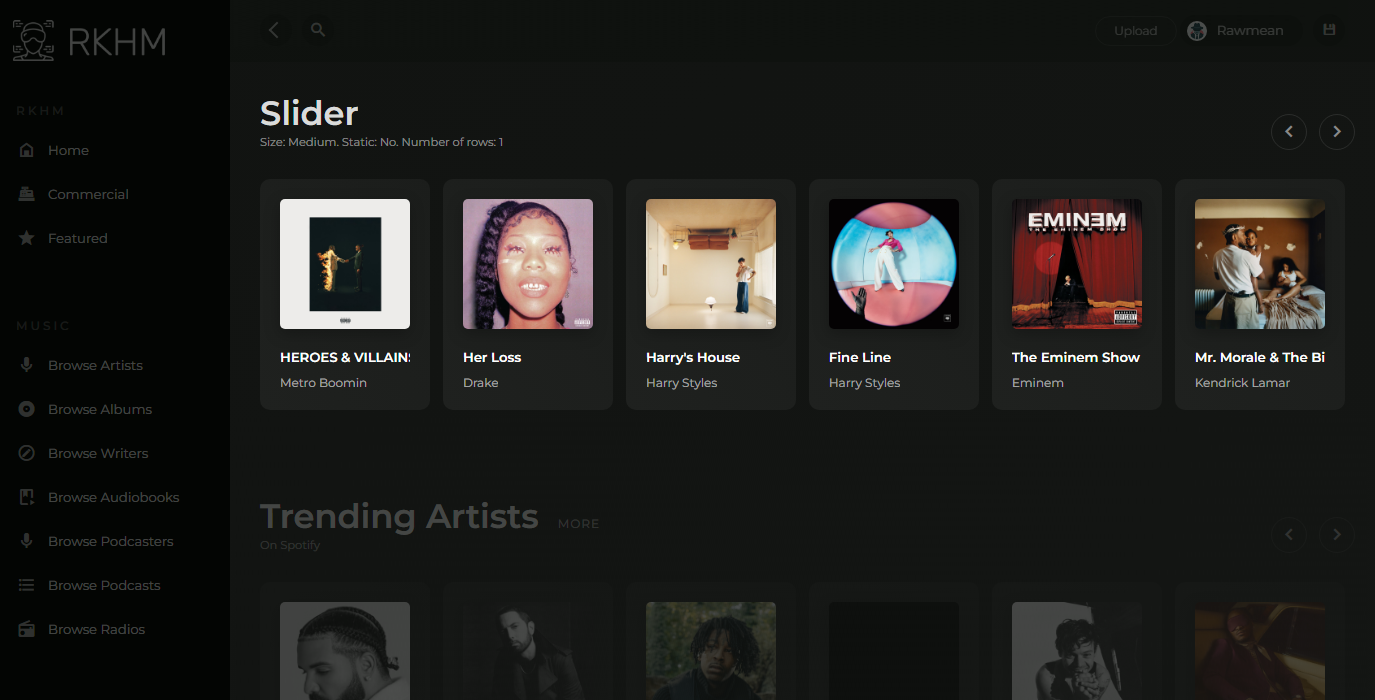Viewport: 1375px width, 700px height.
Task: Open the Her Loss album cover
Action: coord(528,264)
